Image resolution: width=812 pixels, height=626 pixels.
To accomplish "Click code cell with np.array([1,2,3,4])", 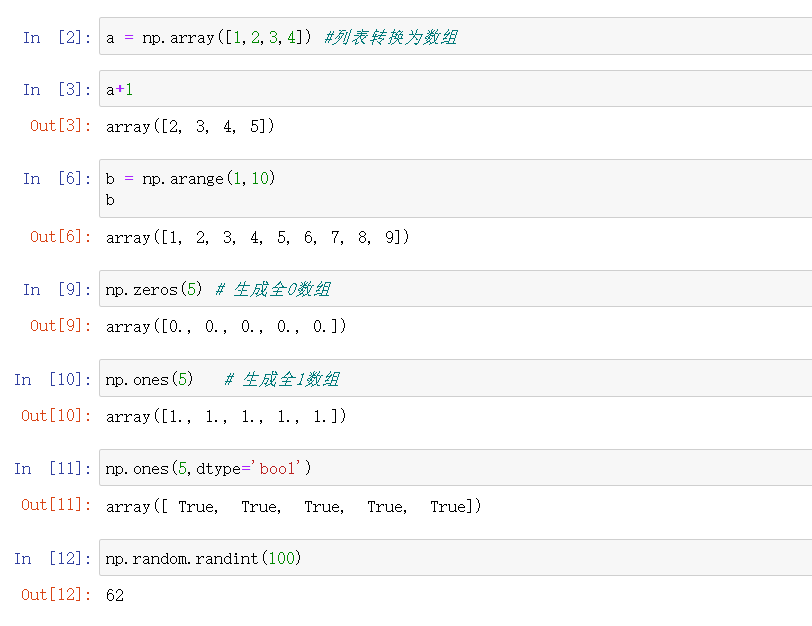I will tap(456, 36).
